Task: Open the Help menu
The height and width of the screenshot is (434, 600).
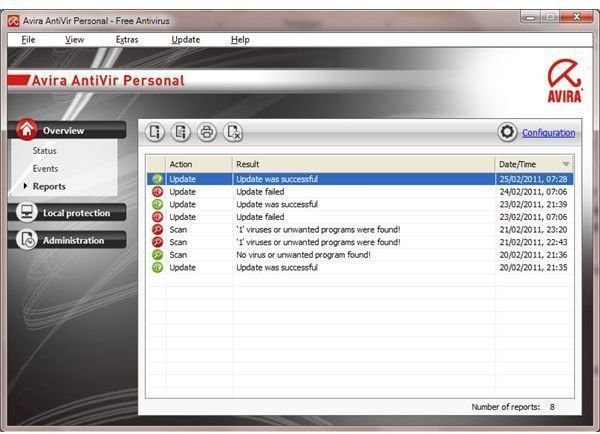Action: 240,40
